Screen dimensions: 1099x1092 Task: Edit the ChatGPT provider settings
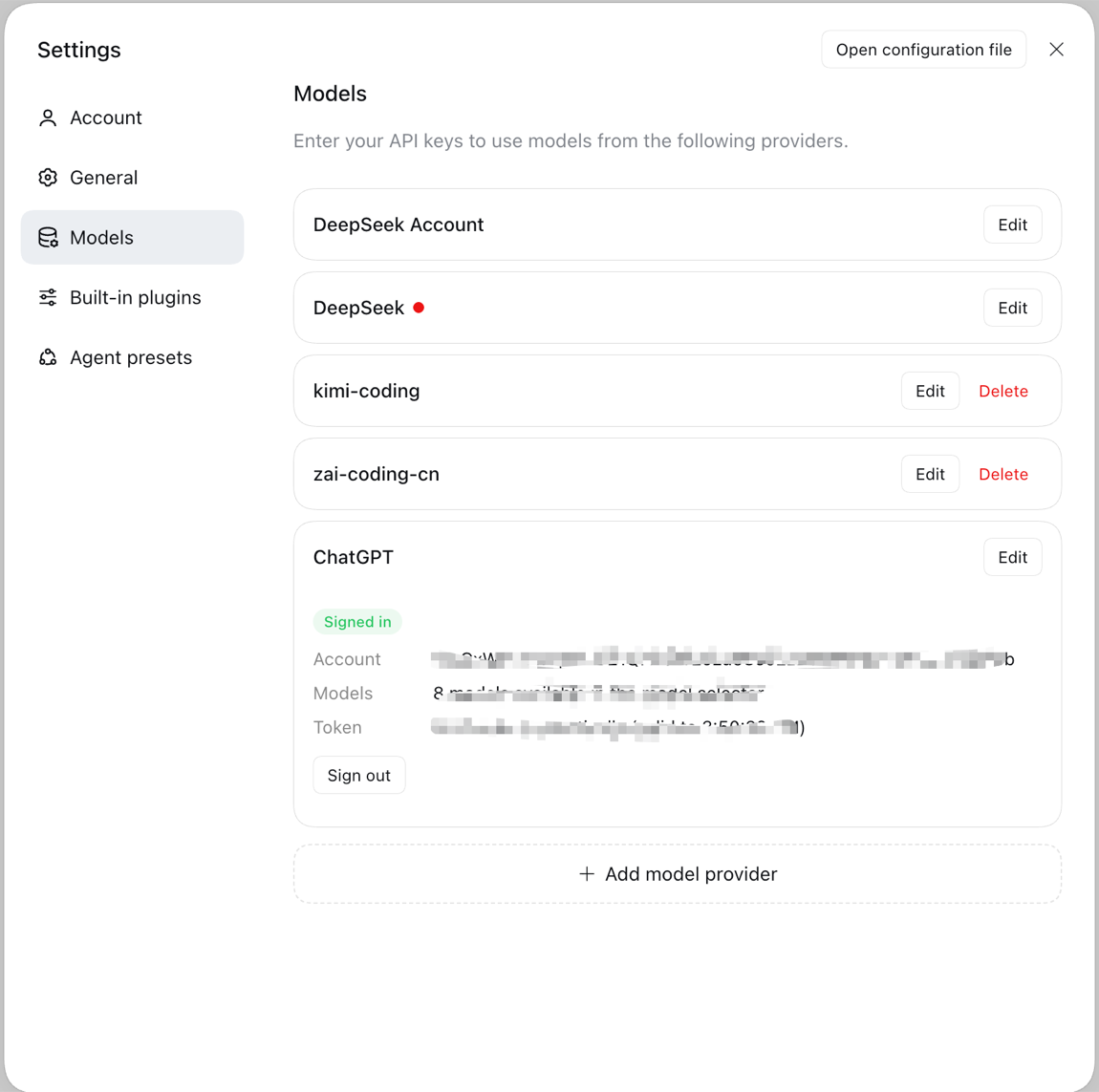pyautogui.click(x=1012, y=557)
